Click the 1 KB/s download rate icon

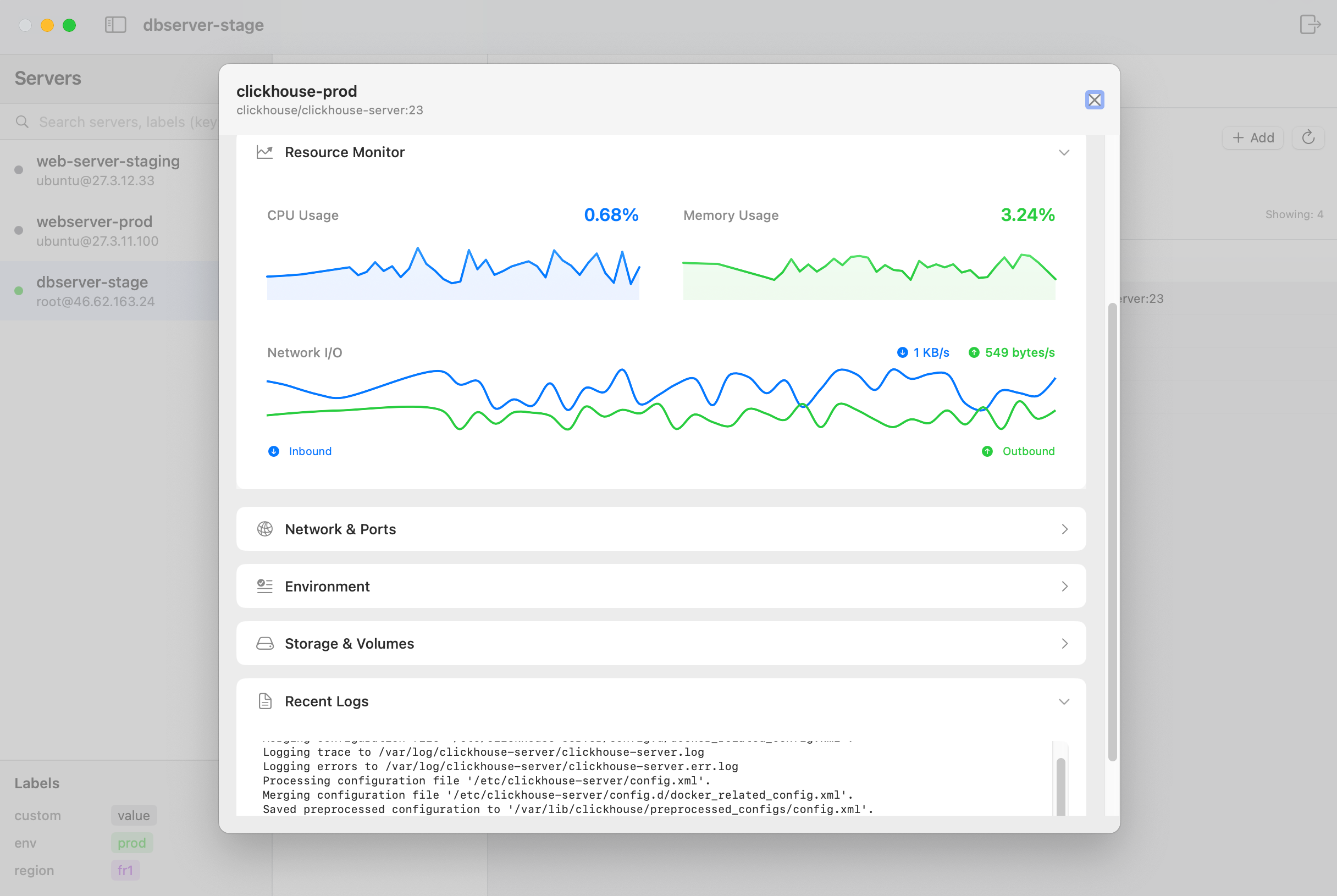point(902,352)
